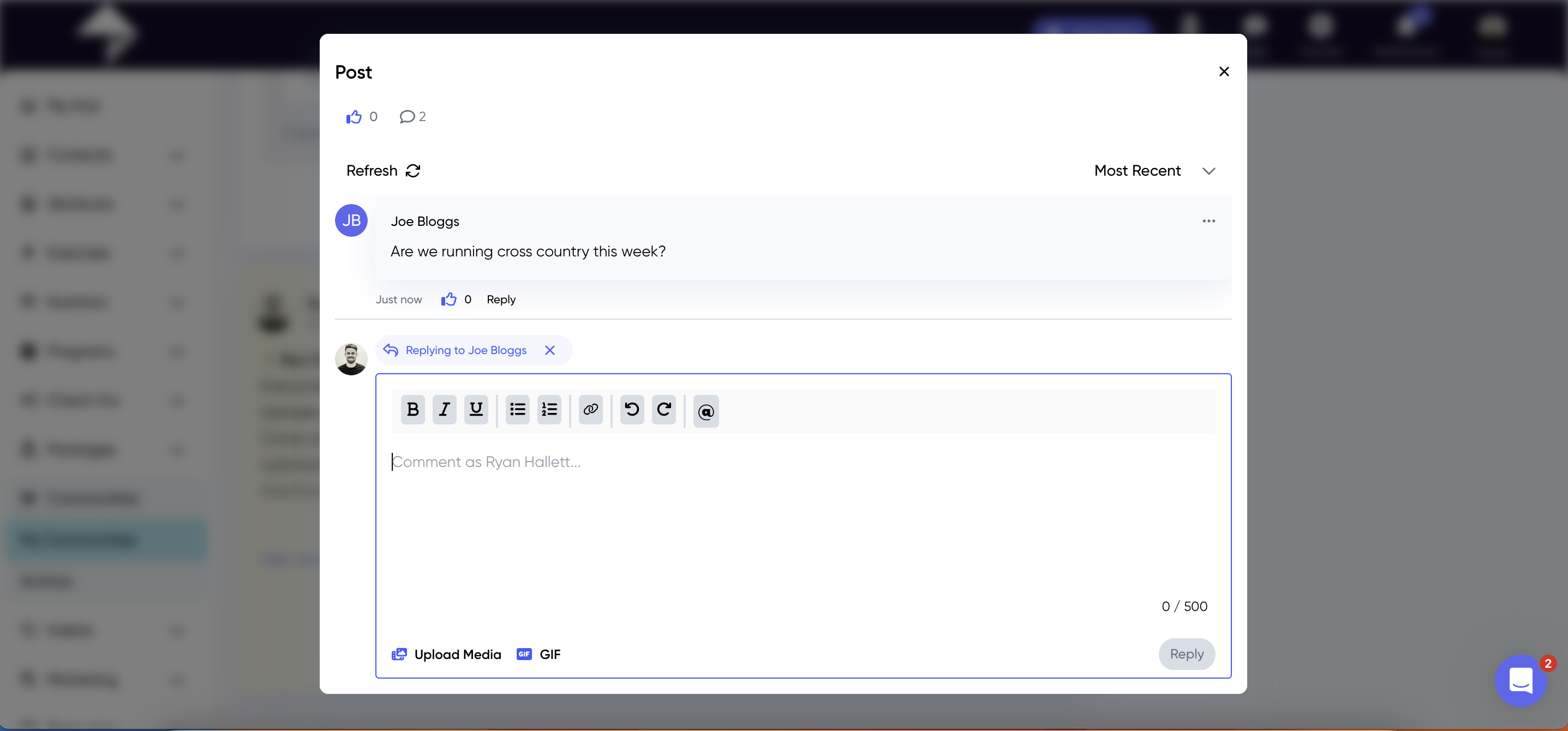This screenshot has width=1568, height=731.
Task: Refresh the comments list
Action: [x=383, y=170]
